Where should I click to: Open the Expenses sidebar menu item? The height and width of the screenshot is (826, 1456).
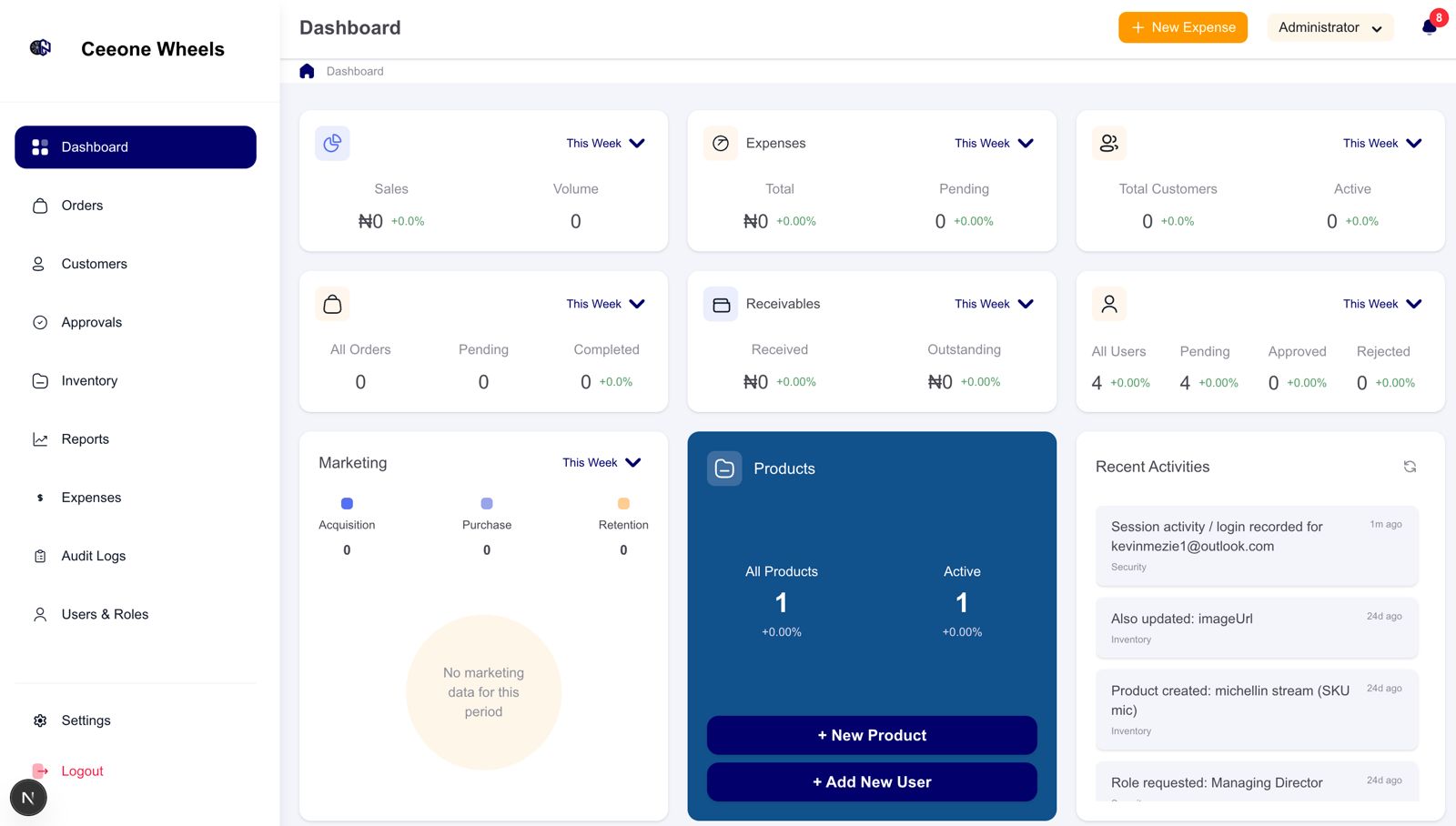coord(136,498)
